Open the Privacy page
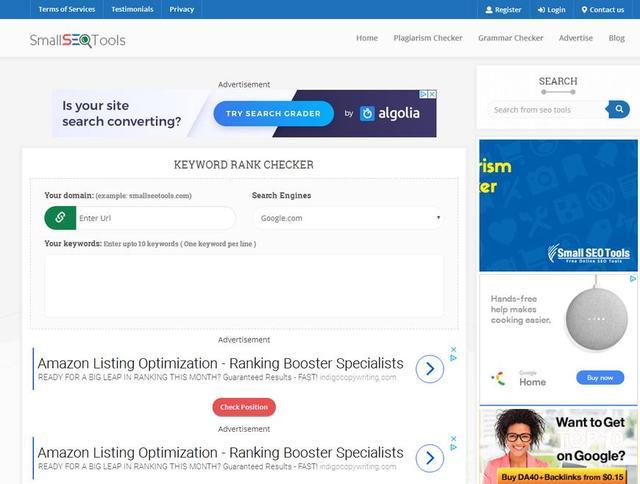 point(182,9)
